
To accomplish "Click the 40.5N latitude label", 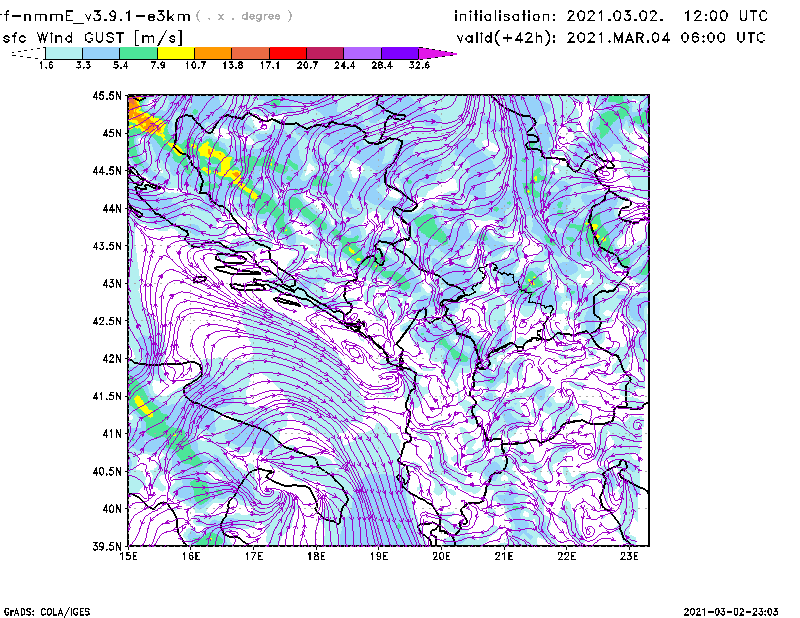I will click(x=107, y=471).
